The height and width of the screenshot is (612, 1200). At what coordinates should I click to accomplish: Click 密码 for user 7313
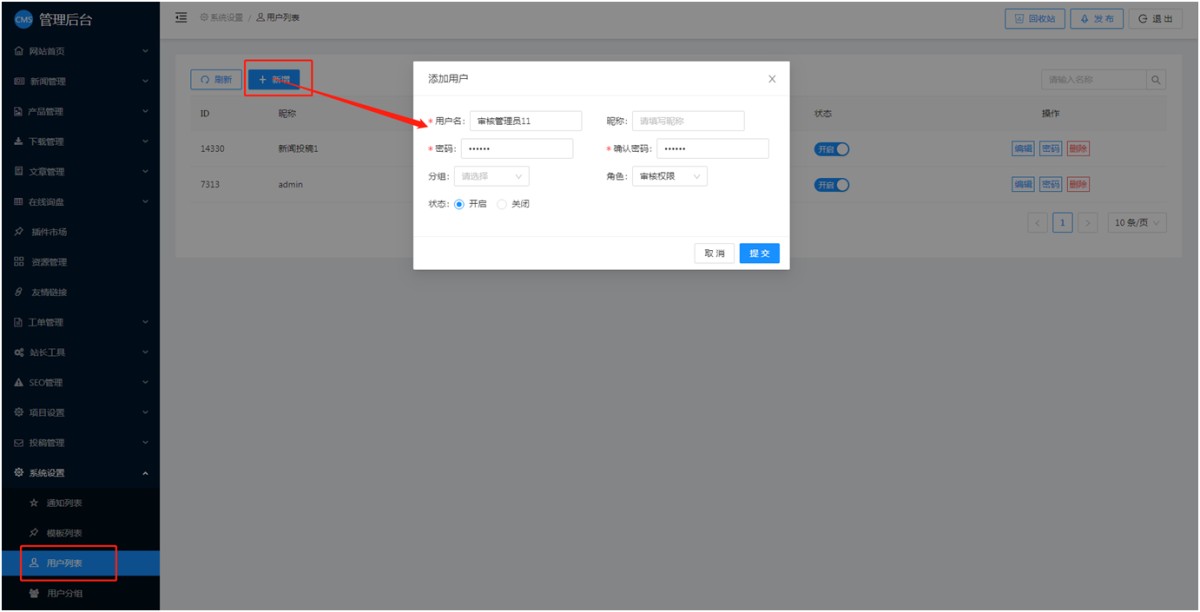tap(1051, 185)
